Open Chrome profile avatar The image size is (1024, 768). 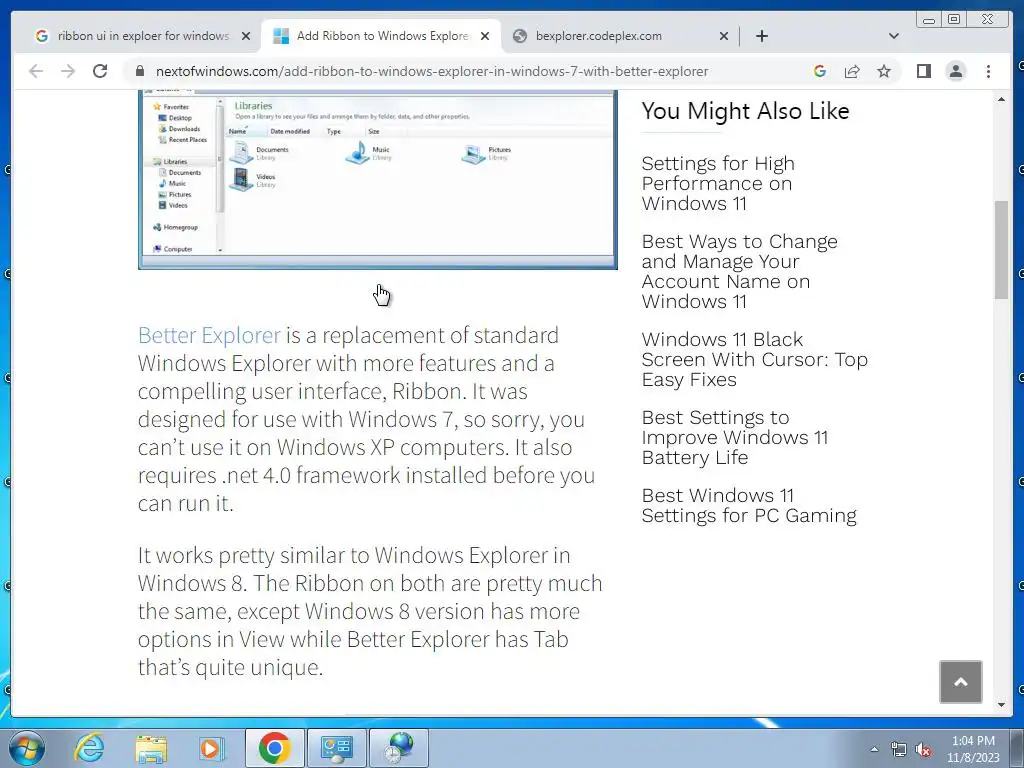[x=955, y=71]
